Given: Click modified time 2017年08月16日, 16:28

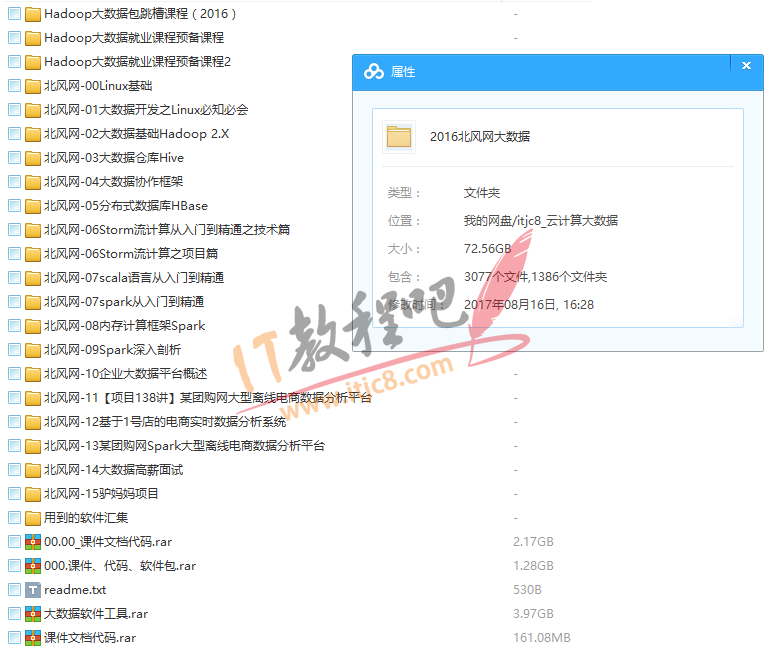Looking at the screenshot, I should tap(529, 305).
